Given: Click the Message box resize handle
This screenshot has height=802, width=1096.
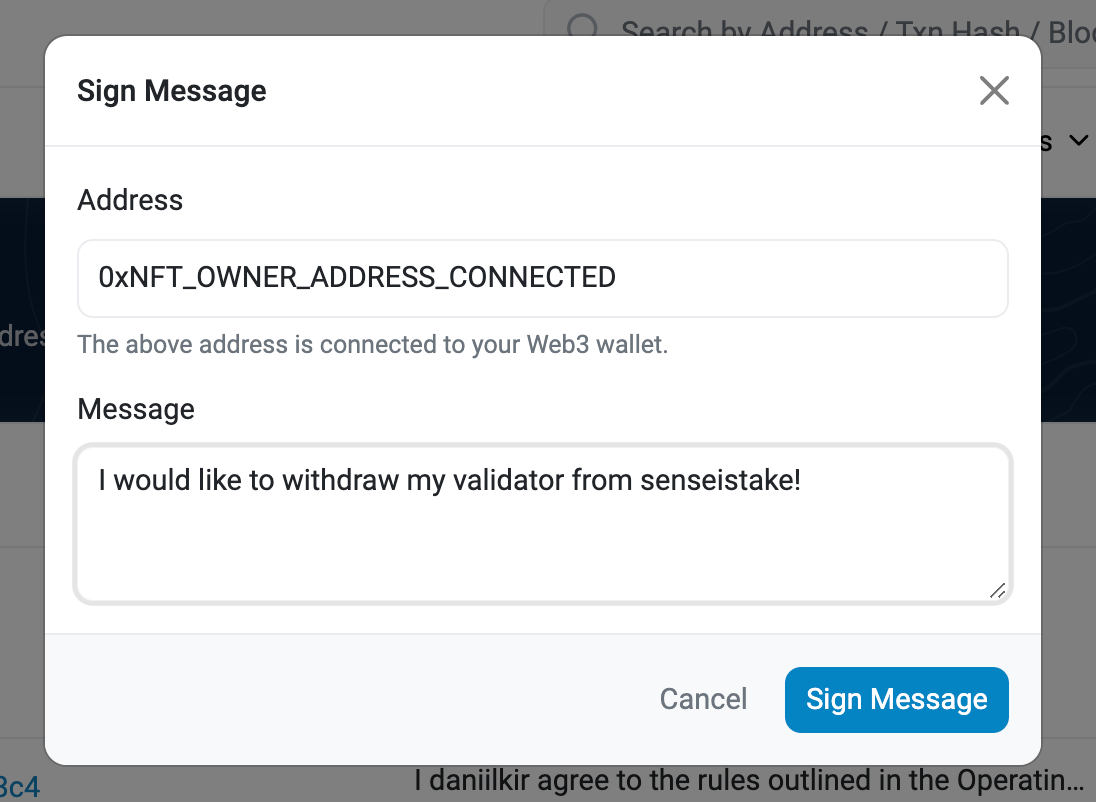Looking at the screenshot, I should click(997, 591).
